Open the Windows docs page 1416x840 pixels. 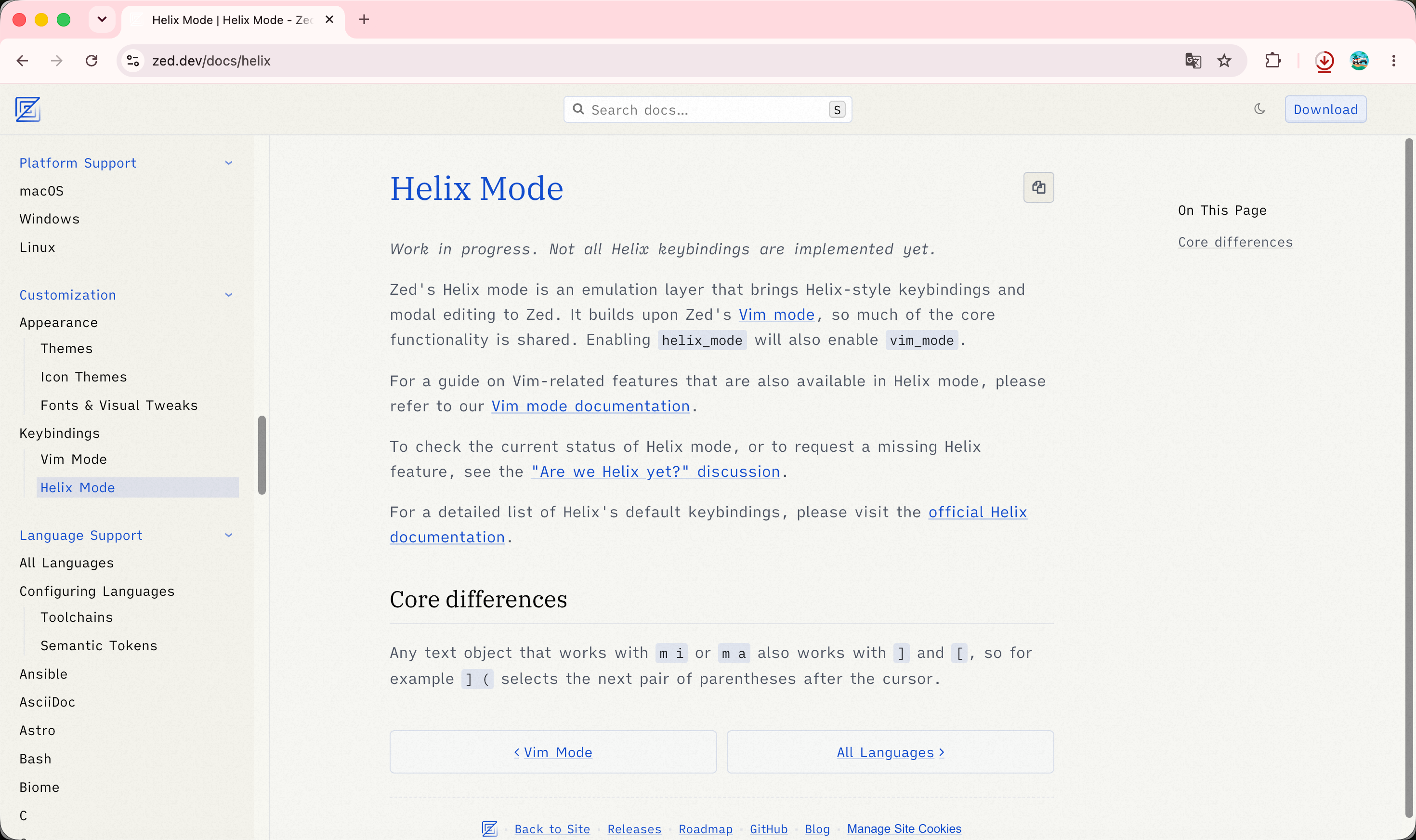49,219
